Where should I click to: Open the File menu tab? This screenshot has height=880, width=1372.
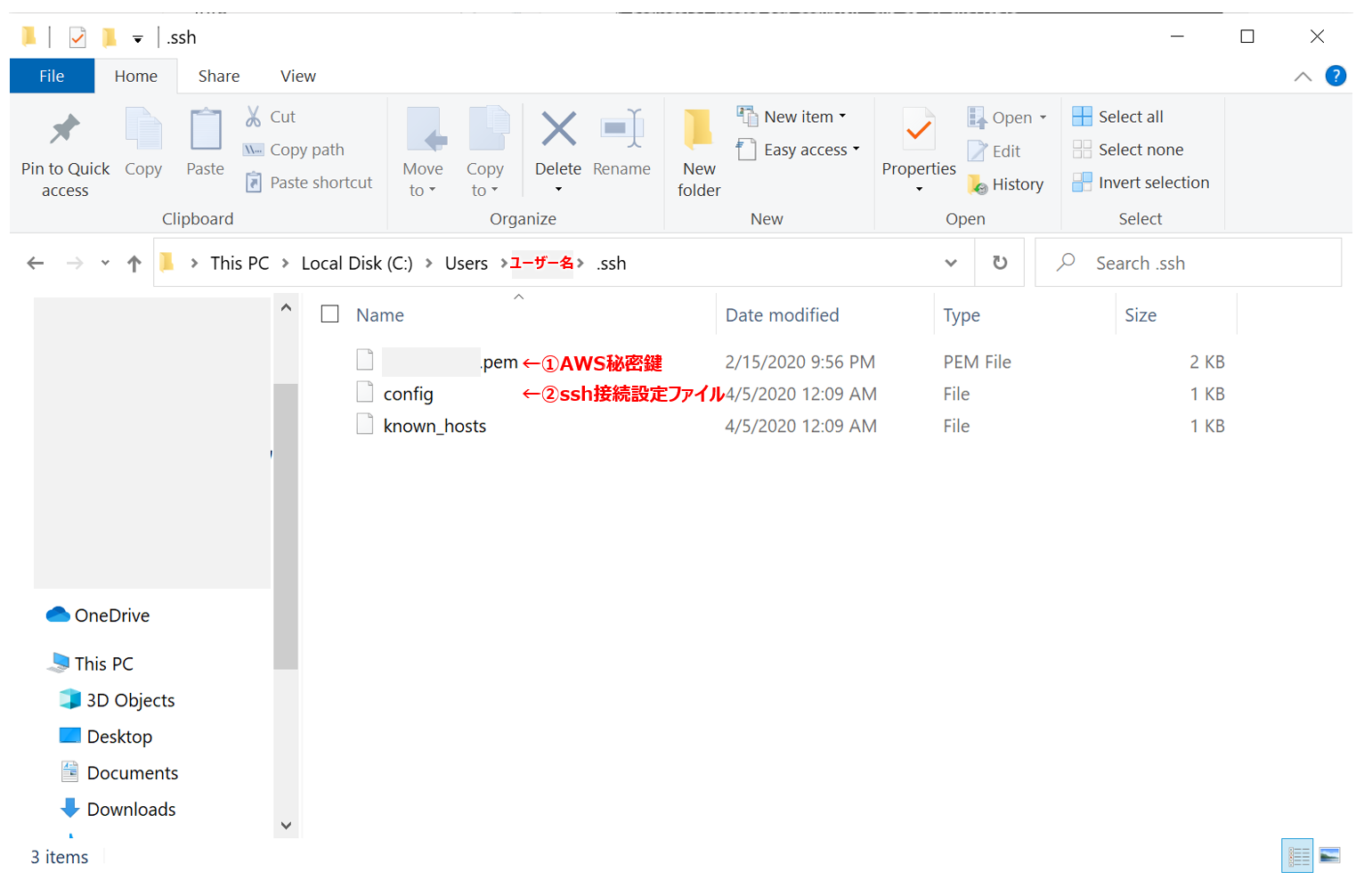pos(52,77)
